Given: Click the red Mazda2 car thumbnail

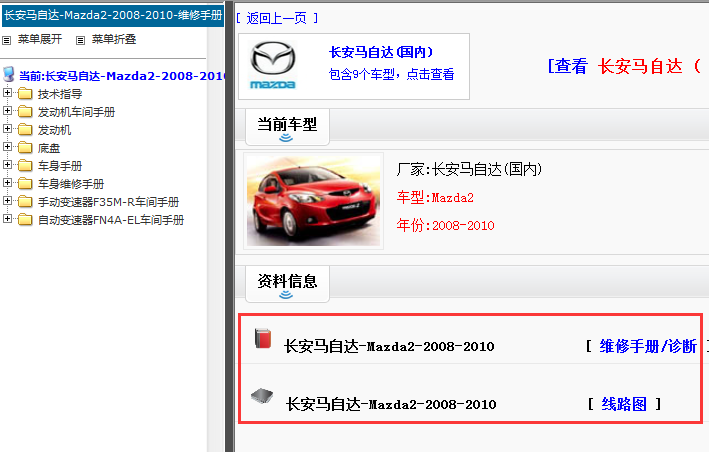Looking at the screenshot, I should coord(313,201).
